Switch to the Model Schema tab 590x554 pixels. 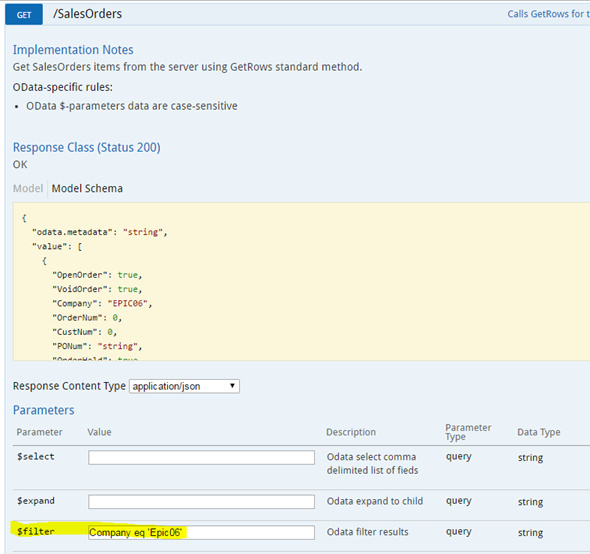tap(87, 188)
